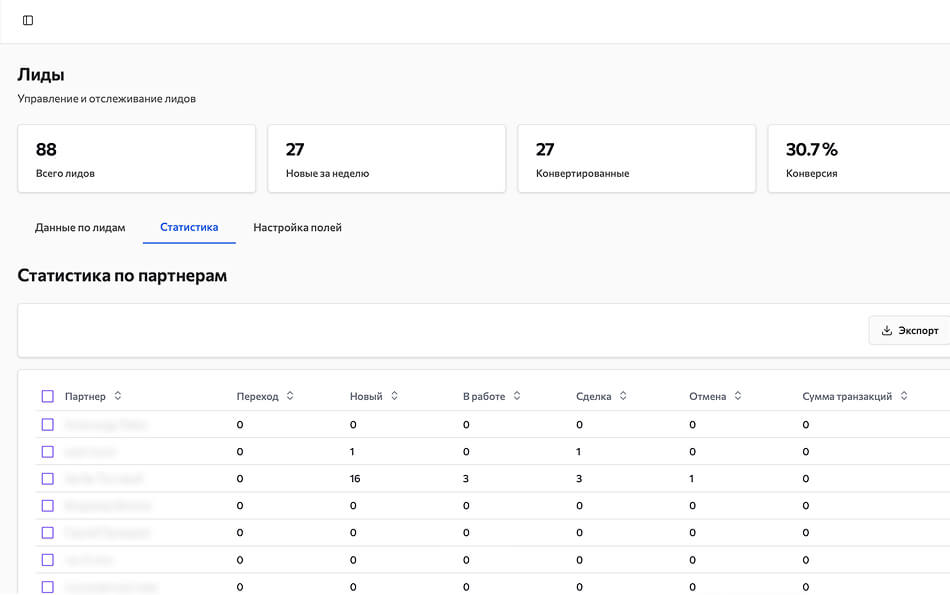Tick the second partner row checkbox

tap(47, 452)
